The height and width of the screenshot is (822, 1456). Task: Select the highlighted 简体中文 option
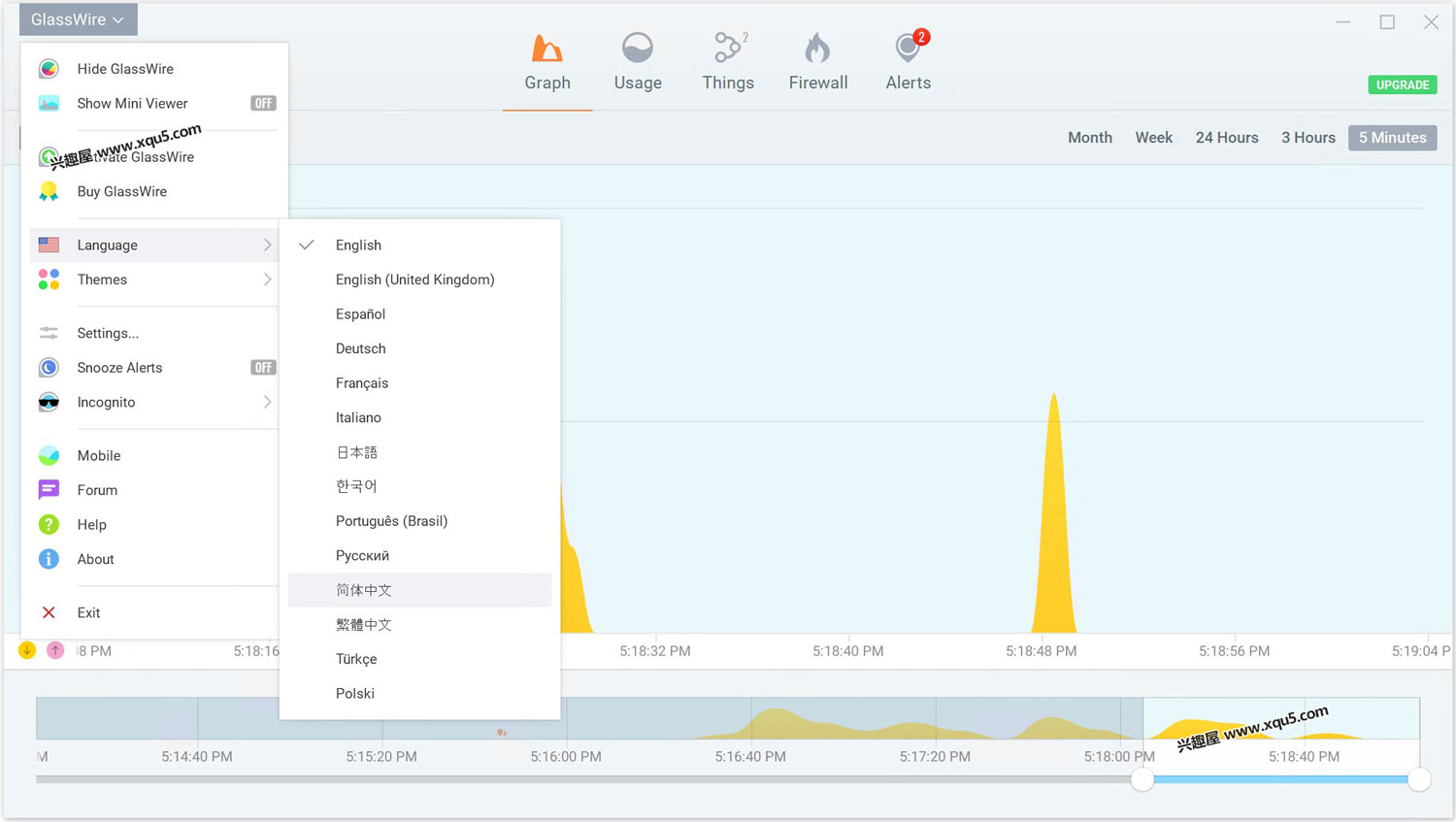(x=419, y=590)
